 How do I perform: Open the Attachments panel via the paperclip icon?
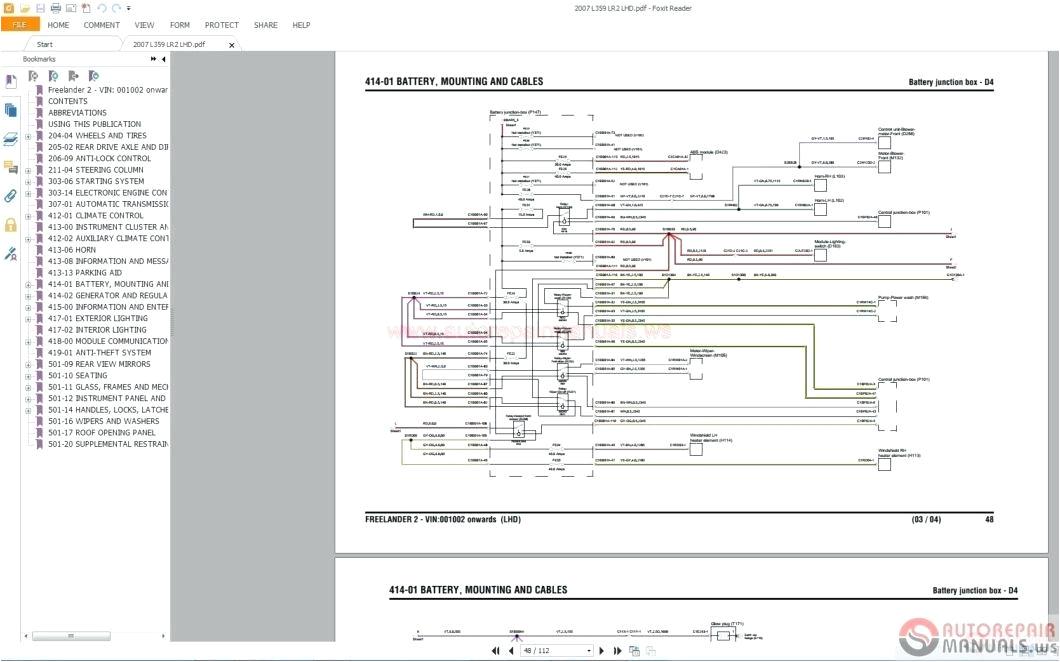click(10, 195)
